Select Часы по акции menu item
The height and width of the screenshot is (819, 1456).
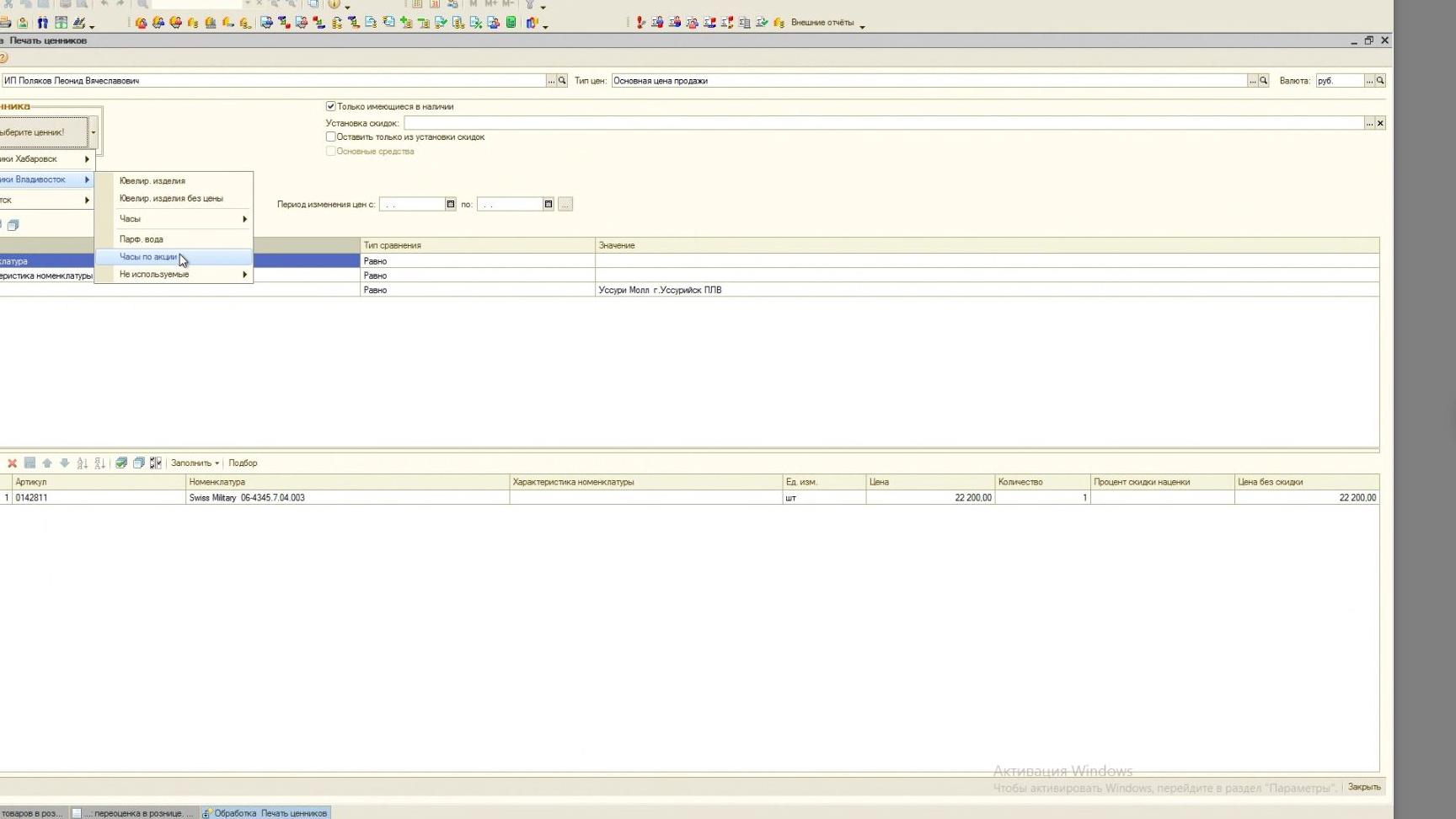(x=174, y=257)
